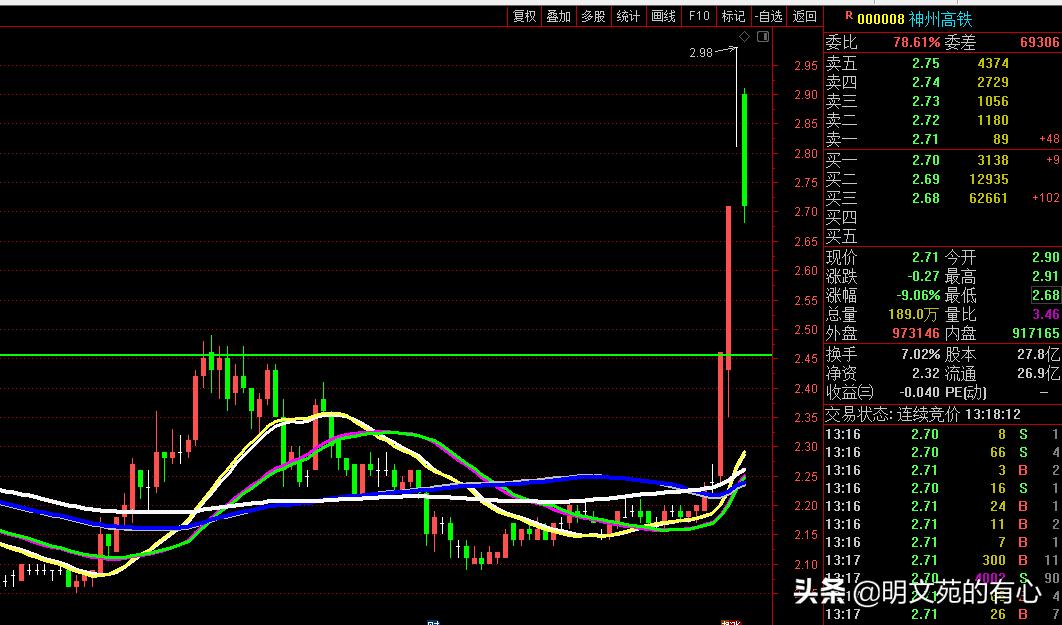Click the 买五 bid row label
This screenshot has height=625, width=1062.
841,236
